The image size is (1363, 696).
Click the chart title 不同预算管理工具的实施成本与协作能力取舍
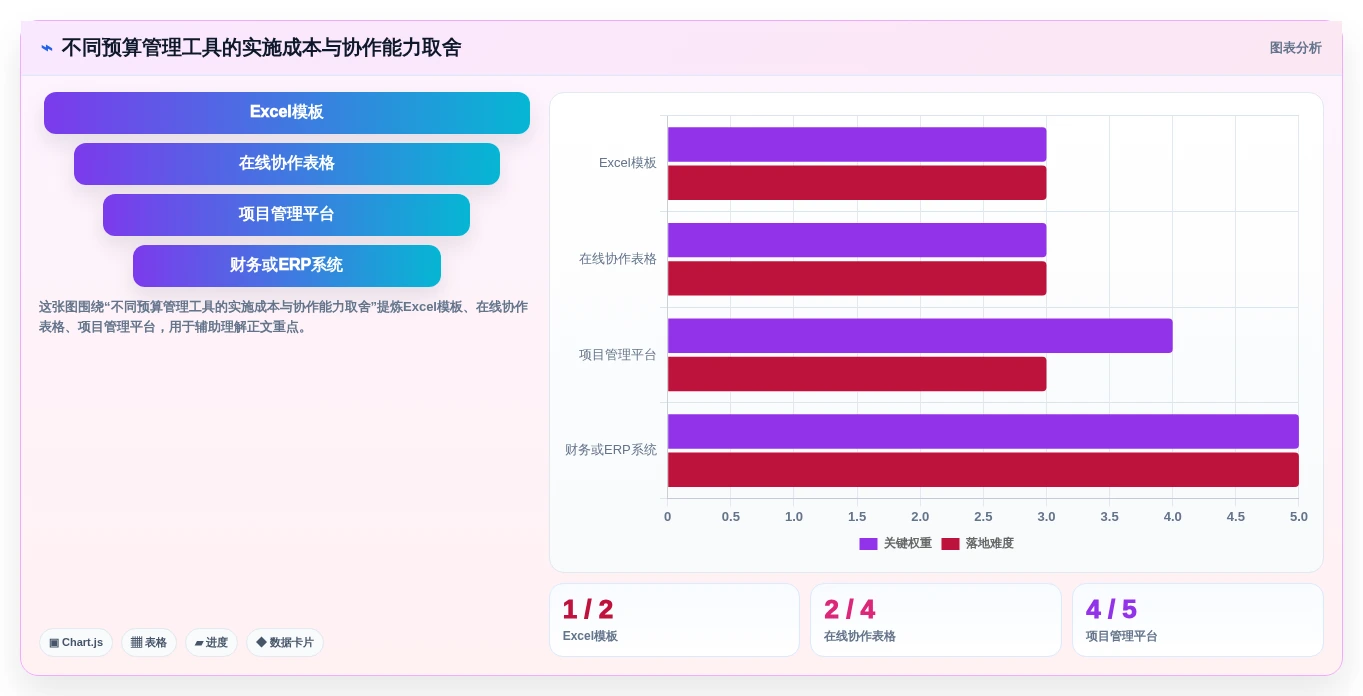262,48
